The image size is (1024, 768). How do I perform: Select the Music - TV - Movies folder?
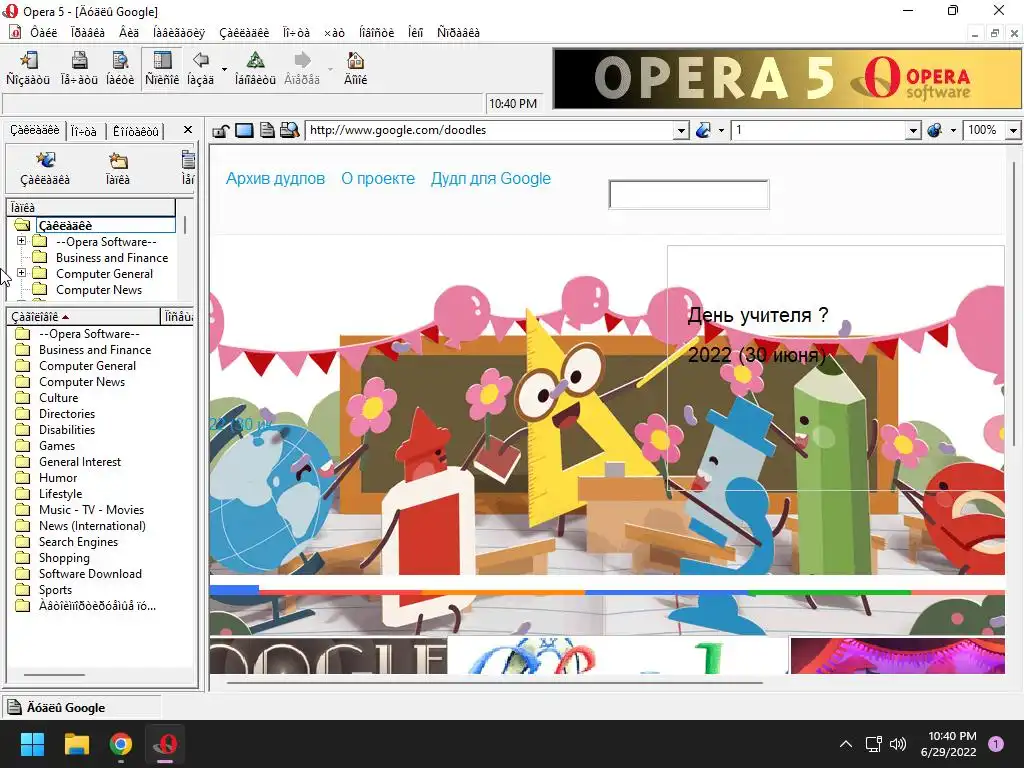91,510
